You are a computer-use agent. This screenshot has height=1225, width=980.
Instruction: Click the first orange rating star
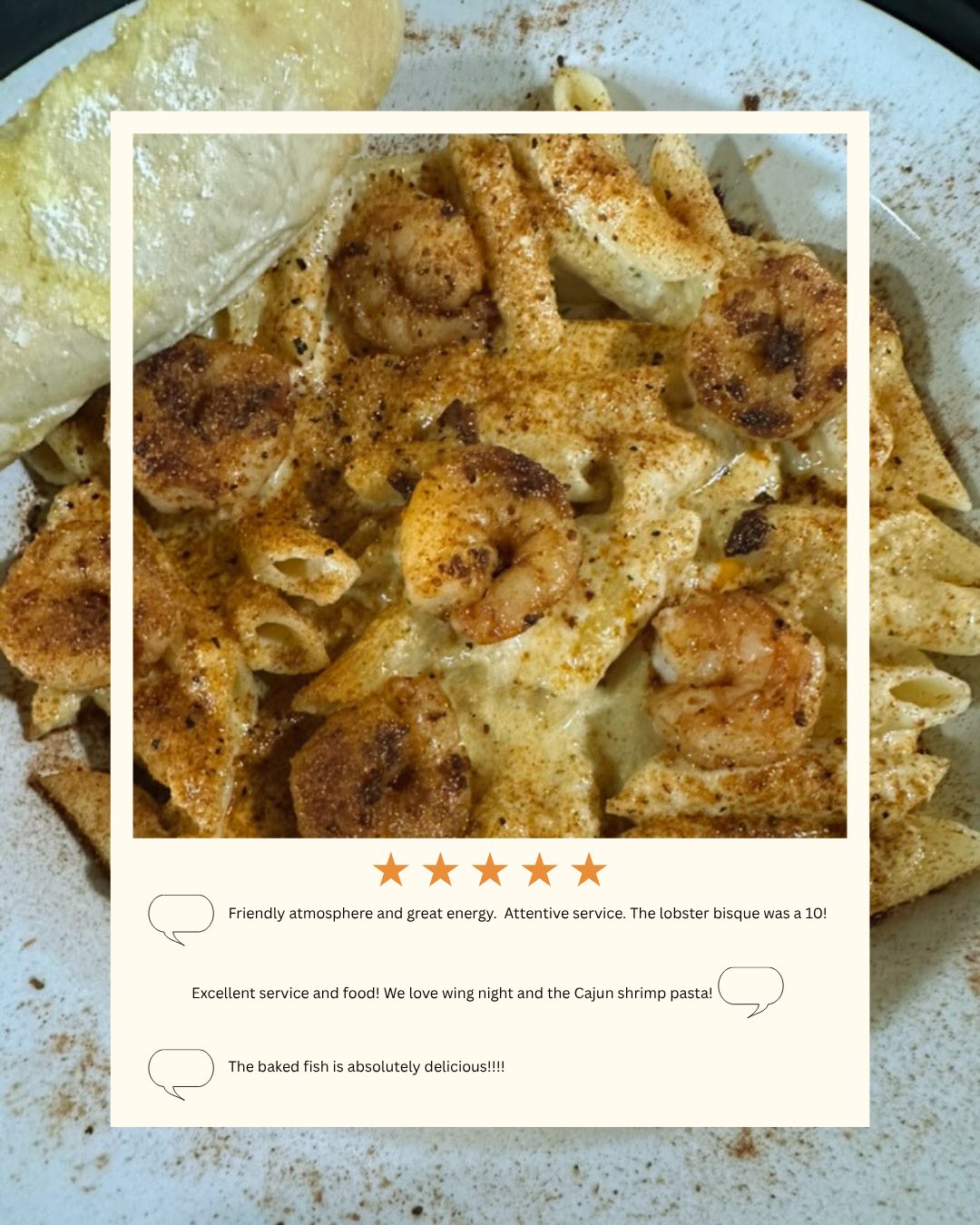tap(391, 869)
